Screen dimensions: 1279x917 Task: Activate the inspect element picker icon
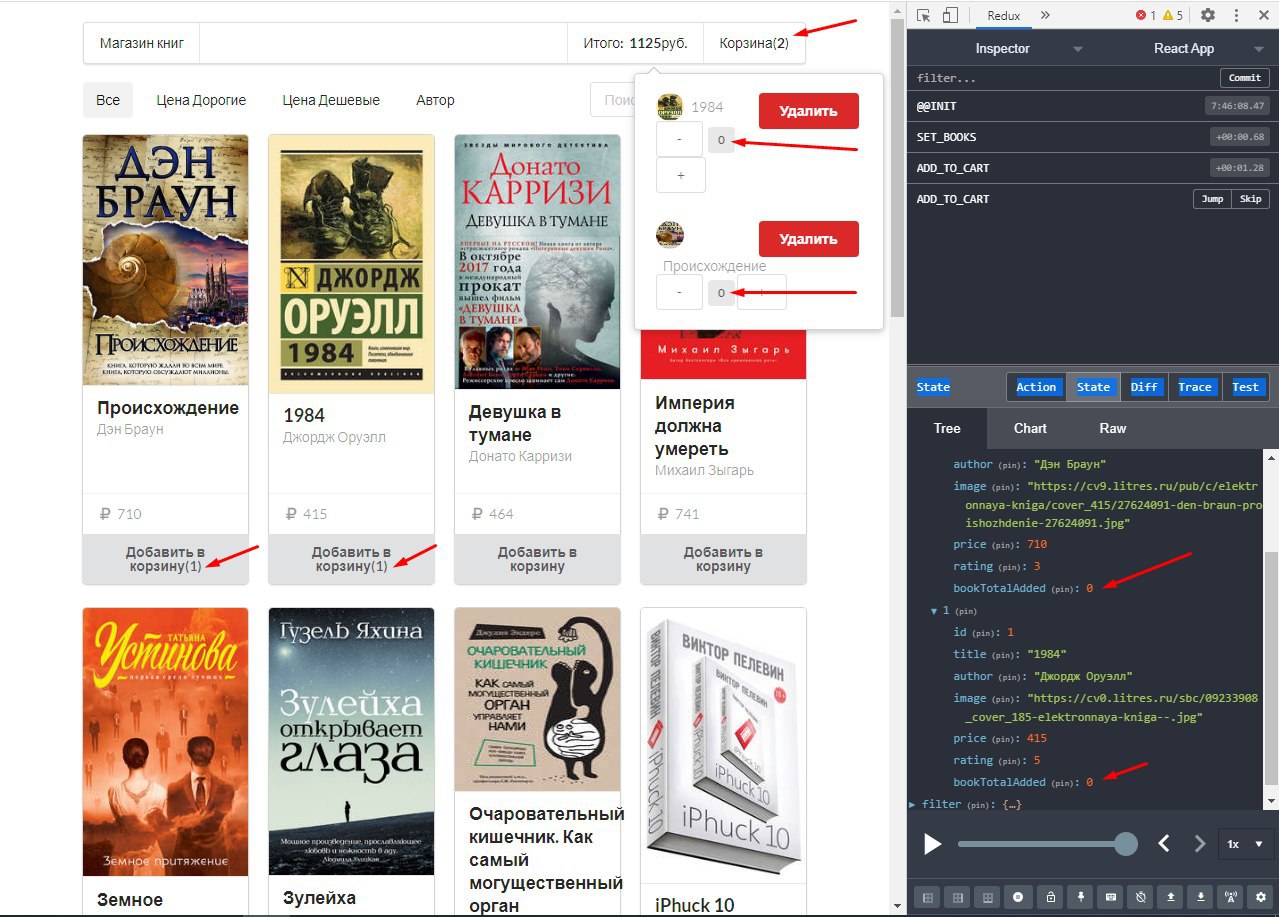tap(923, 15)
